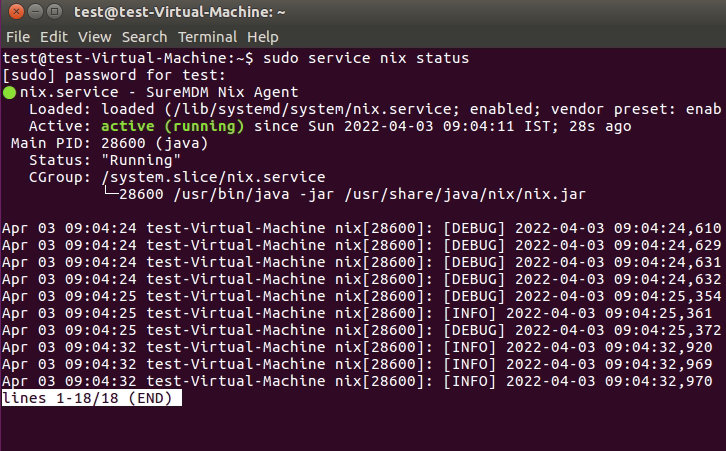Image resolution: width=726 pixels, height=451 pixels.
Task: Open the Edit menu
Action: coord(56,36)
